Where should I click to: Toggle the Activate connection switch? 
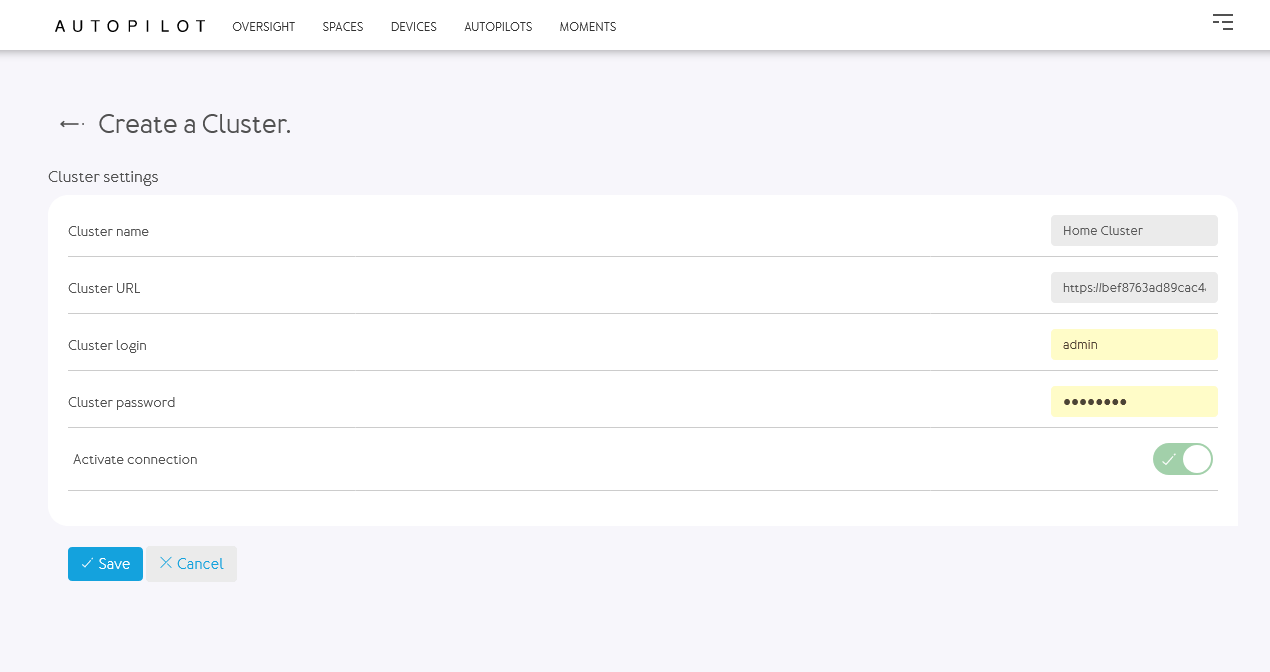point(1183,459)
